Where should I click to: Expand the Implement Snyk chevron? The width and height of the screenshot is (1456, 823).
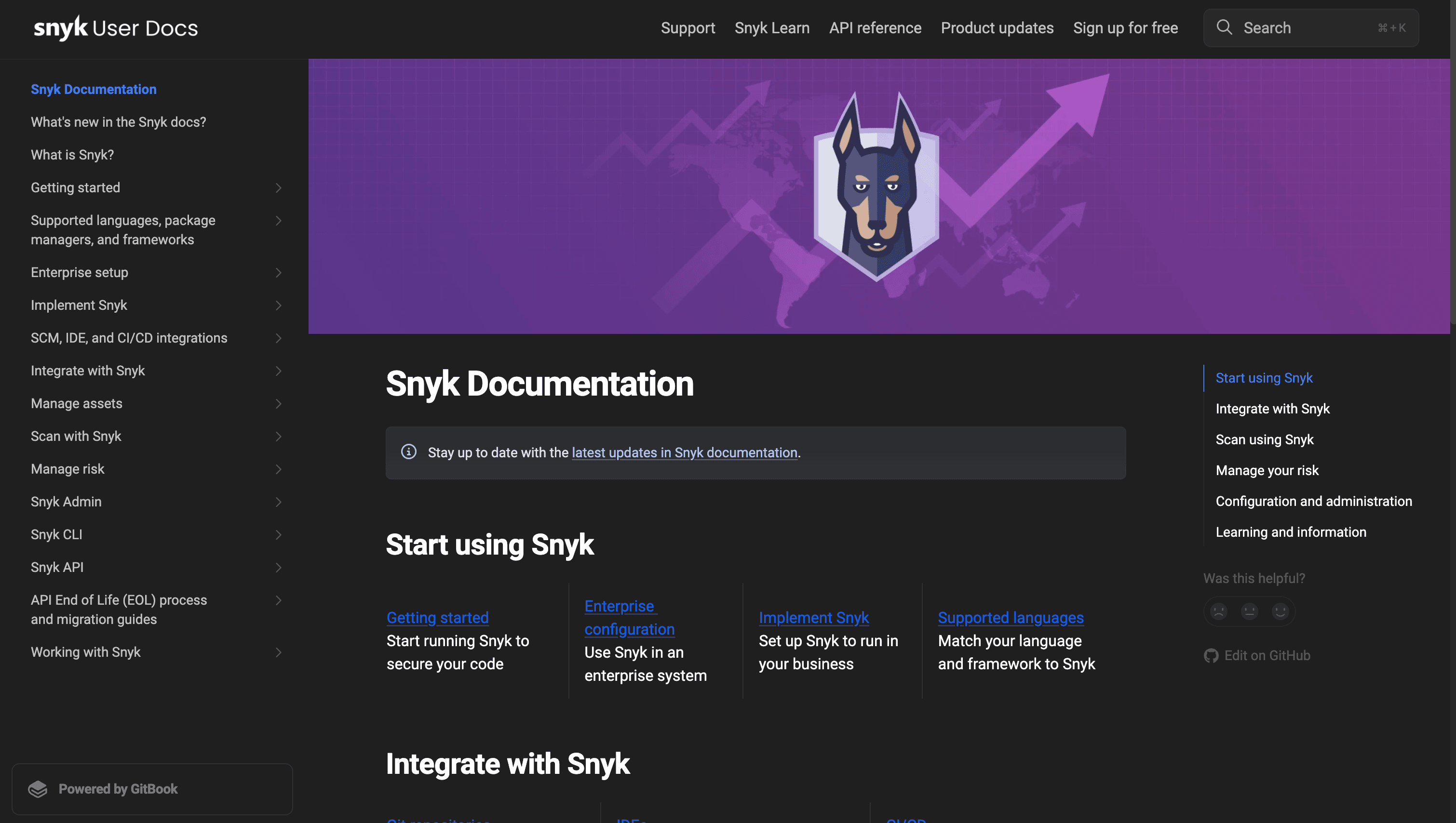[278, 305]
